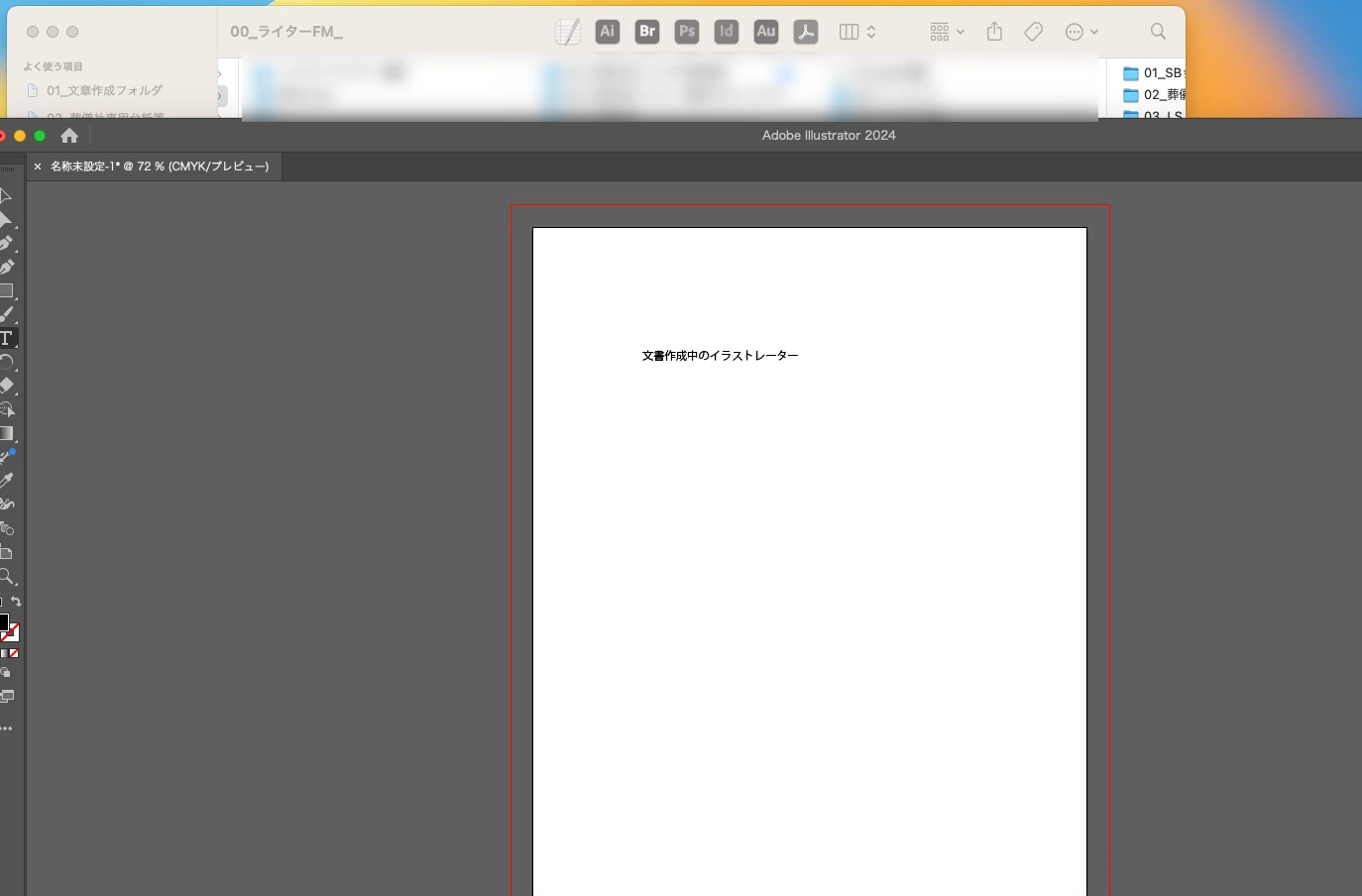Screen dimensions: 1362x896
Task: Select the Rotate tool
Action: pos(6,362)
